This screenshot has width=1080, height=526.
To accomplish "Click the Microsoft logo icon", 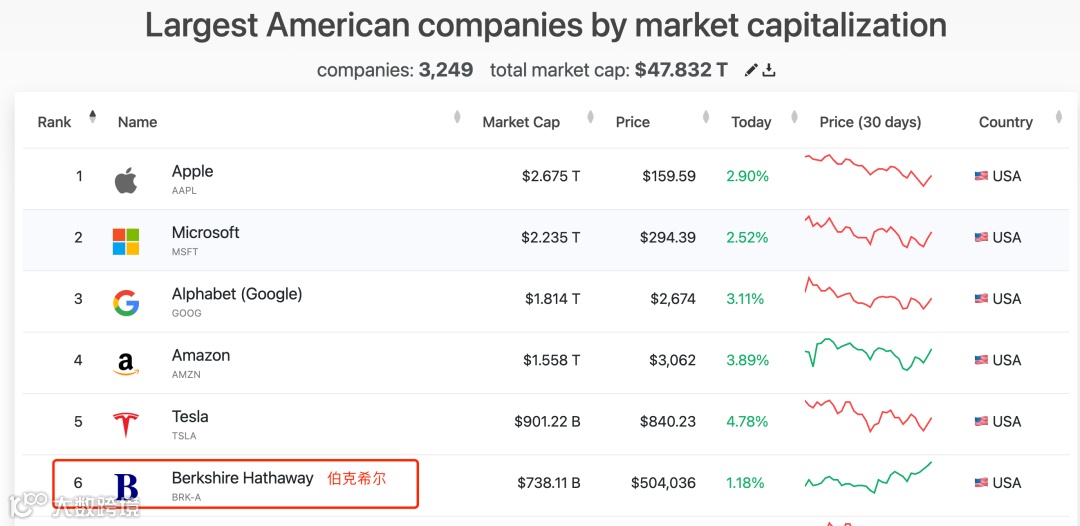I will pyautogui.click(x=126, y=241).
